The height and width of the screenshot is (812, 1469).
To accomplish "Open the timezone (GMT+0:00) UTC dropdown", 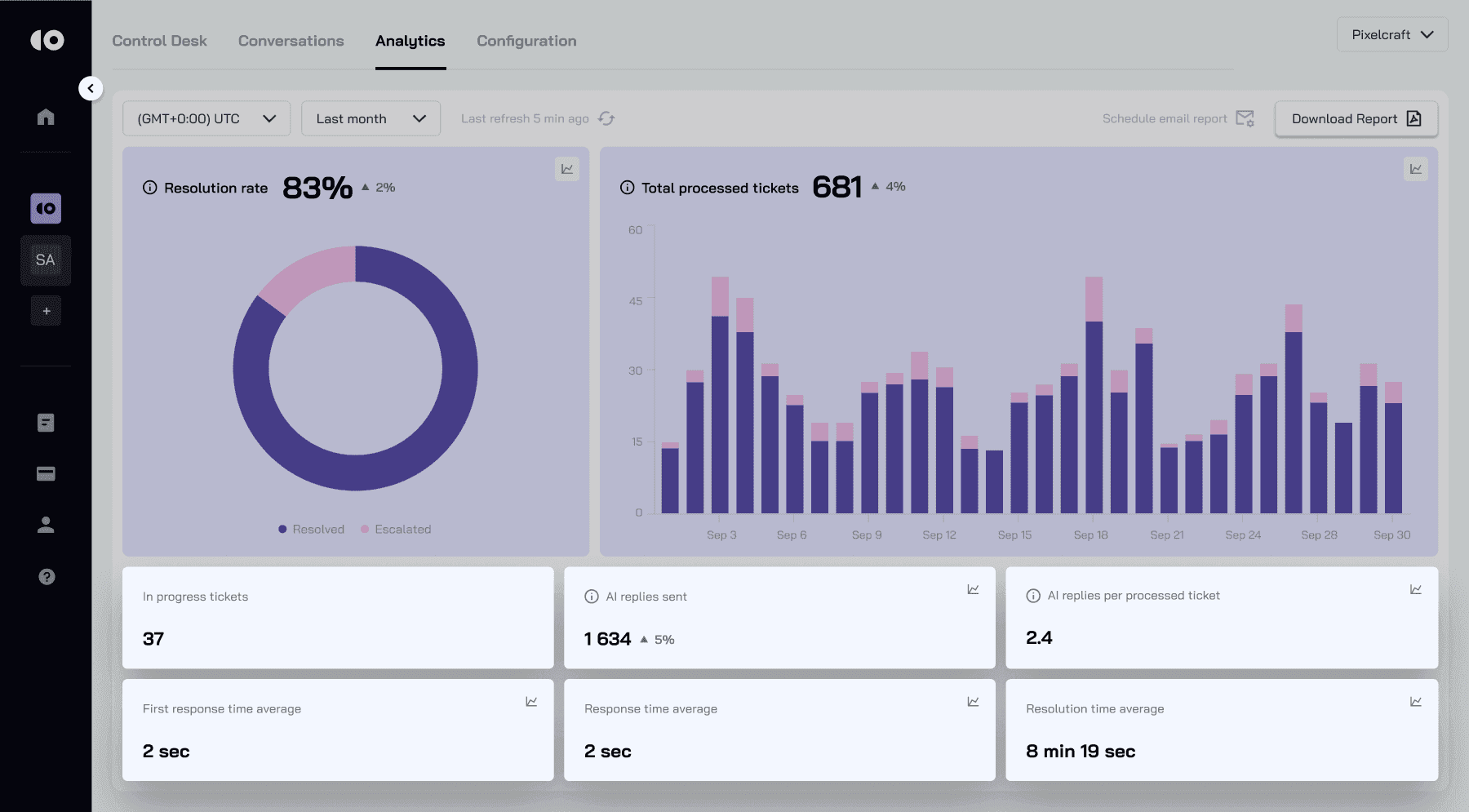I will (x=206, y=118).
